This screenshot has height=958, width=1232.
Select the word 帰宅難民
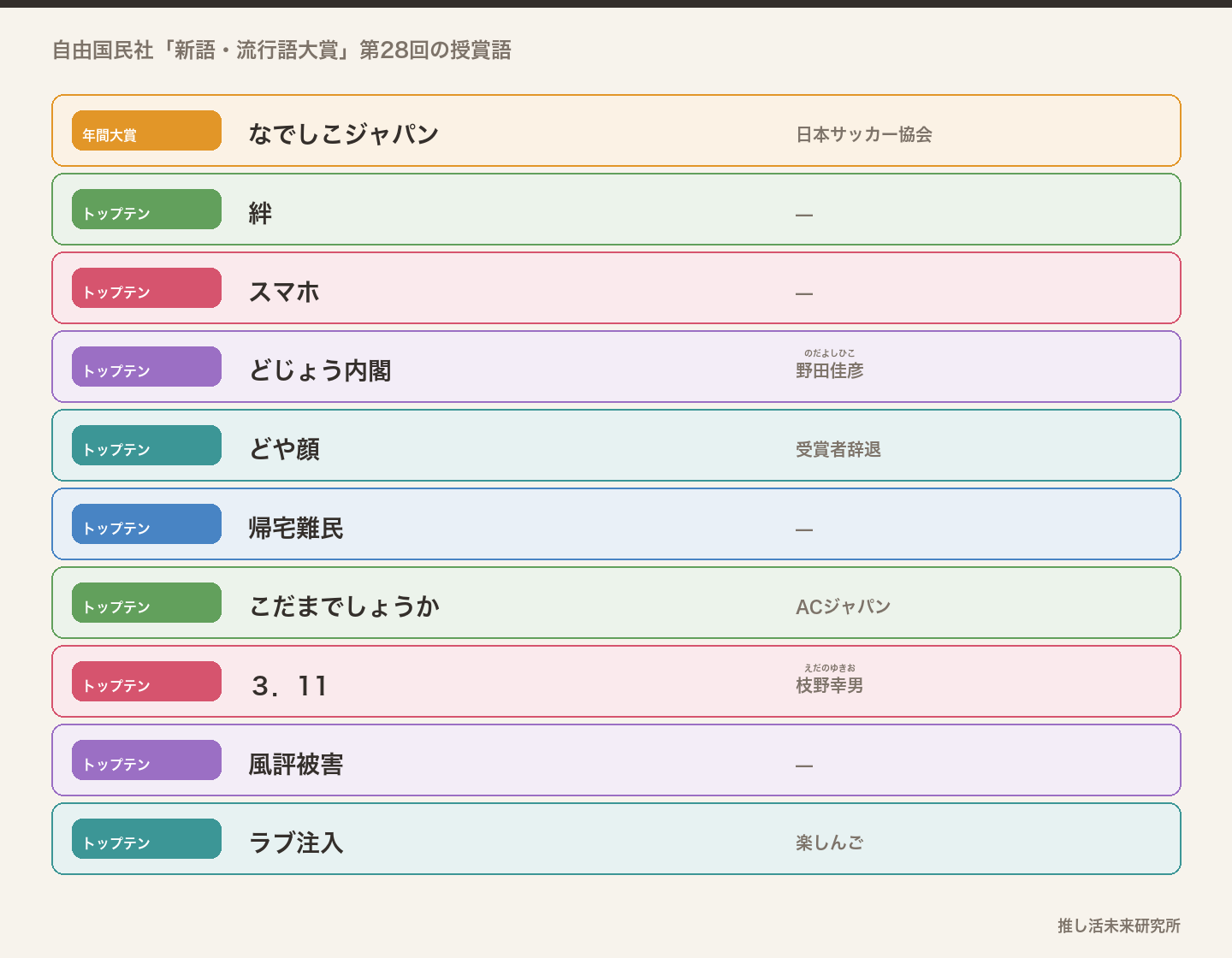(296, 528)
